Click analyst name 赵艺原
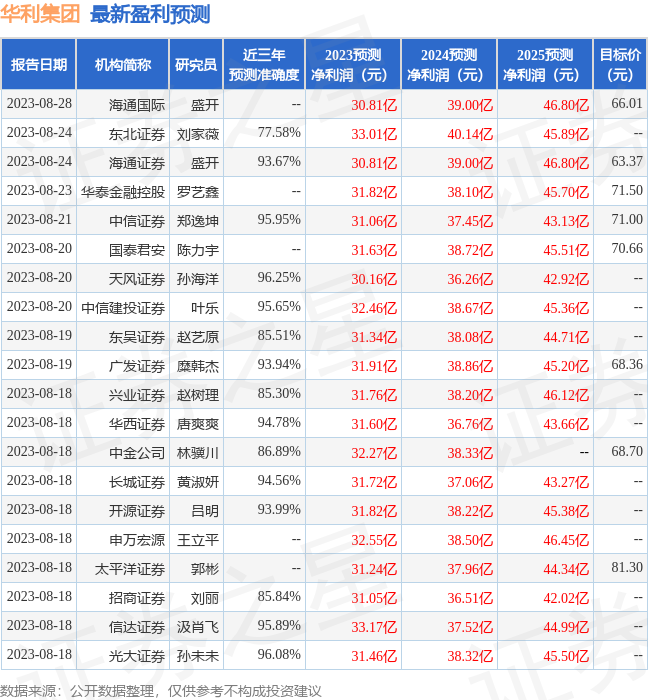 click(x=198, y=337)
